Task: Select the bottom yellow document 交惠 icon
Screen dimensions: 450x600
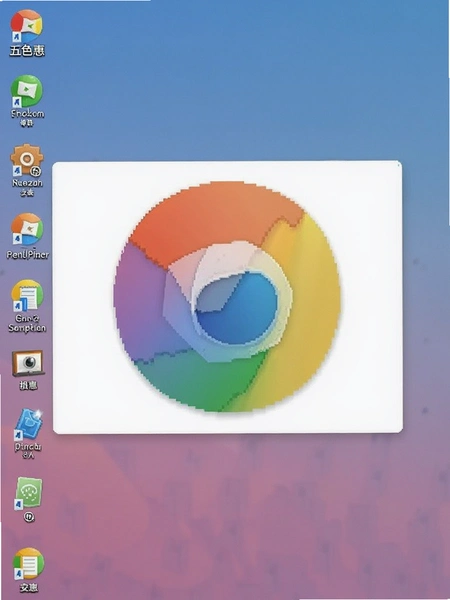Action: click(28, 563)
